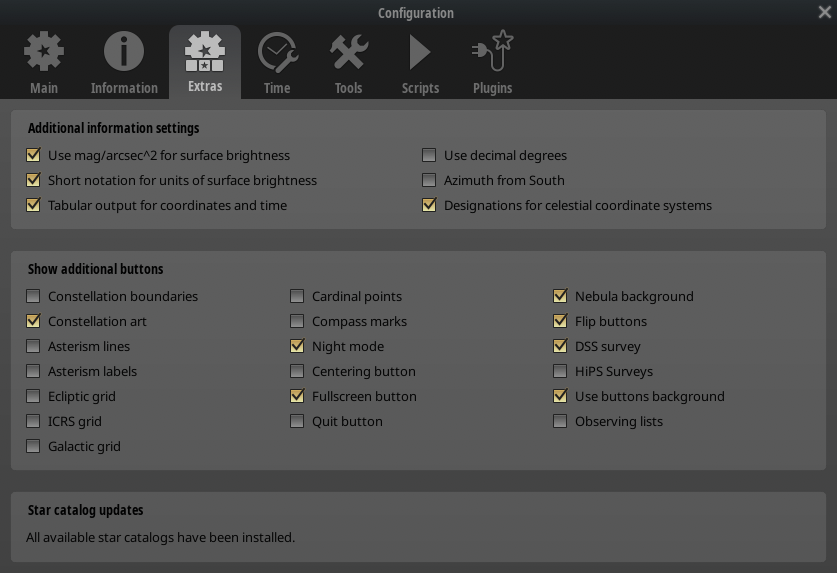Open the Tools wrench-screwdriver icon
The width and height of the screenshot is (837, 573).
tap(348, 52)
